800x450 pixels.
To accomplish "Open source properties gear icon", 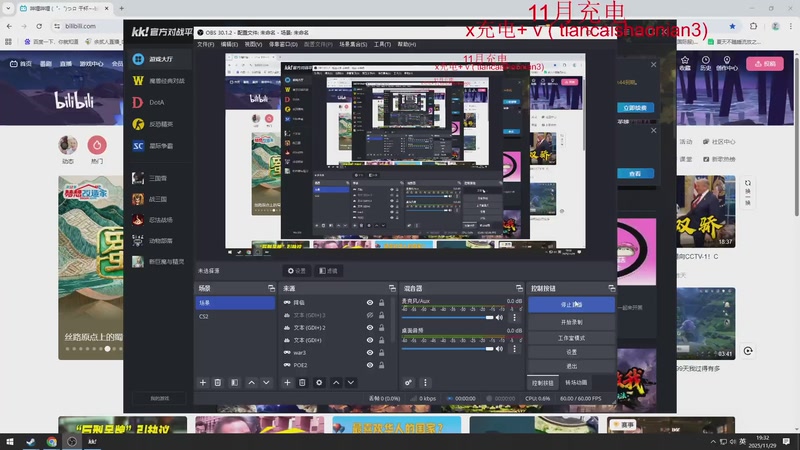I will tap(319, 383).
